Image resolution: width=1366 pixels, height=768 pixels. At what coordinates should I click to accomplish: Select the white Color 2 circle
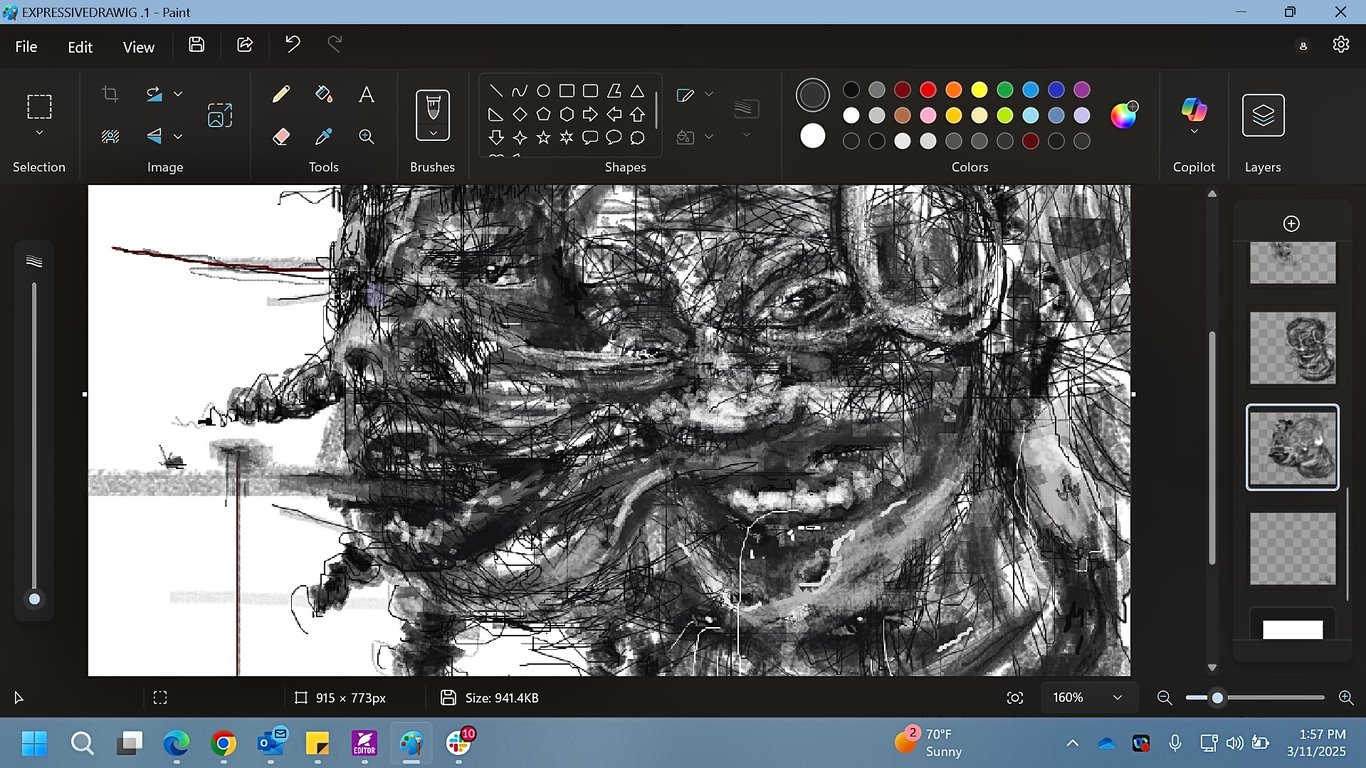(x=813, y=136)
